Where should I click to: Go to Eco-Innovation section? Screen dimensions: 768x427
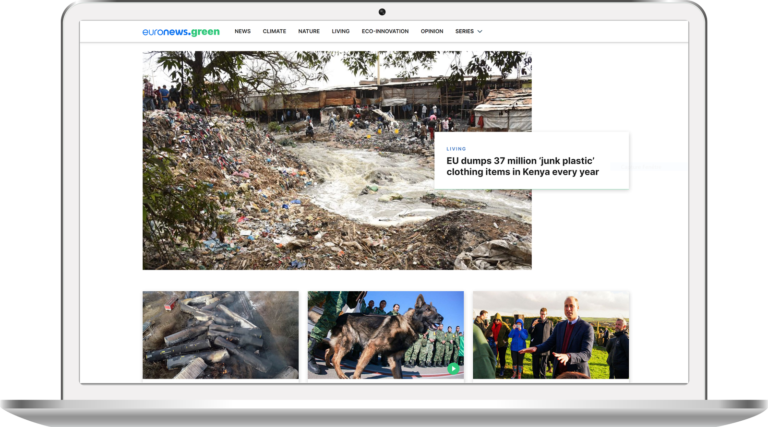(385, 31)
